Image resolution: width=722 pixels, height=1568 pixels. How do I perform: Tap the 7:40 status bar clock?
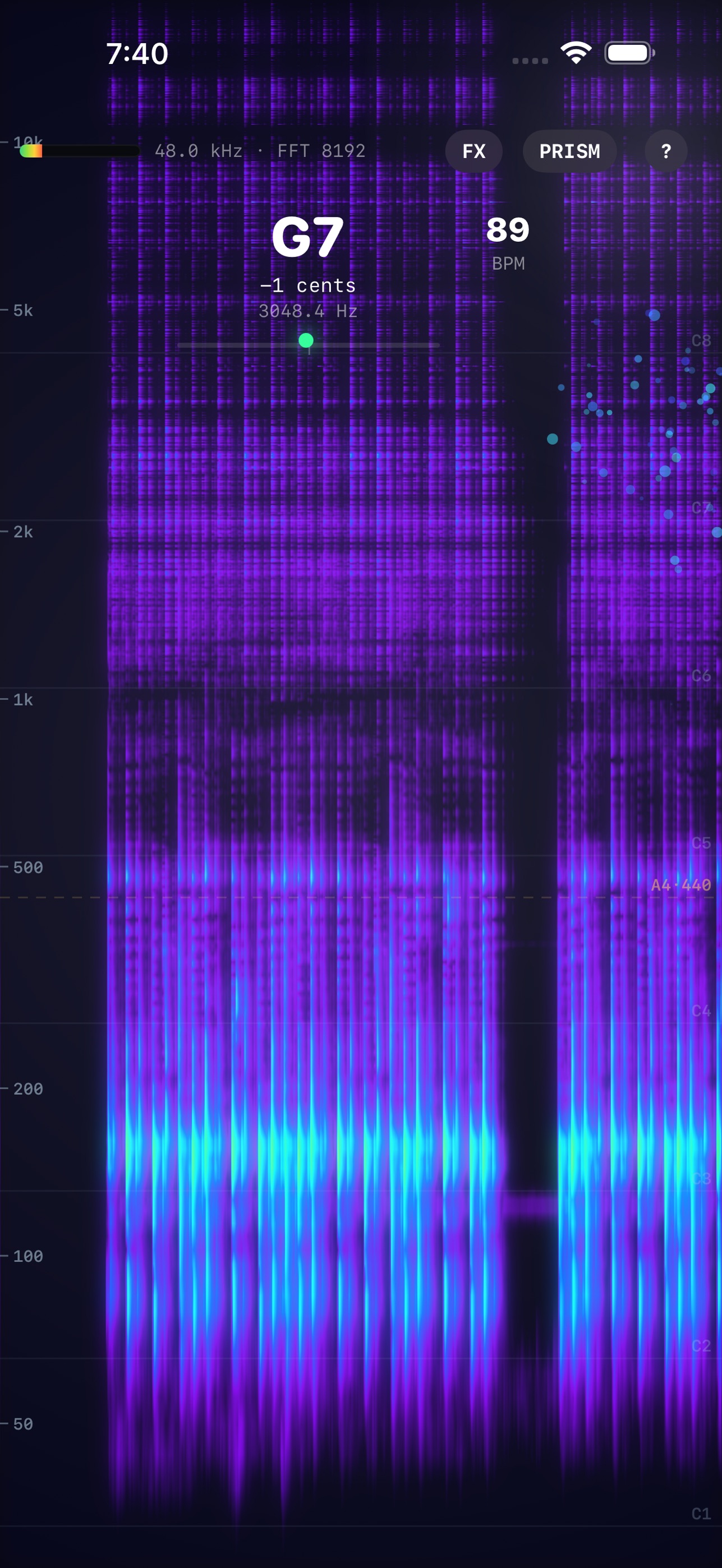point(137,54)
